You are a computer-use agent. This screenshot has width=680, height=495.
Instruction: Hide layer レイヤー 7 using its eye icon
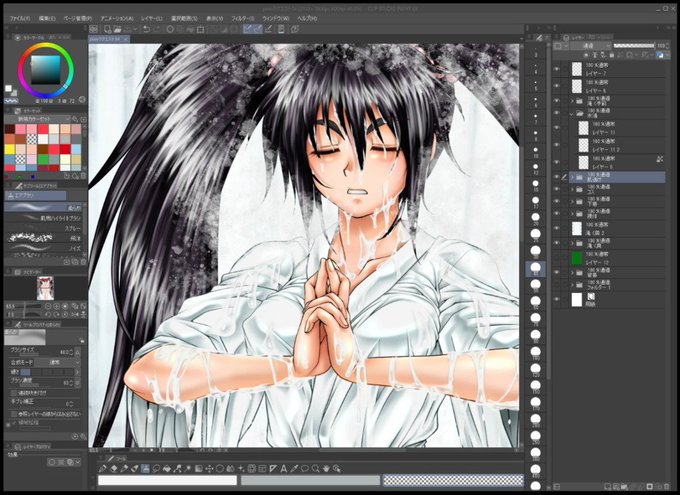tap(557, 69)
